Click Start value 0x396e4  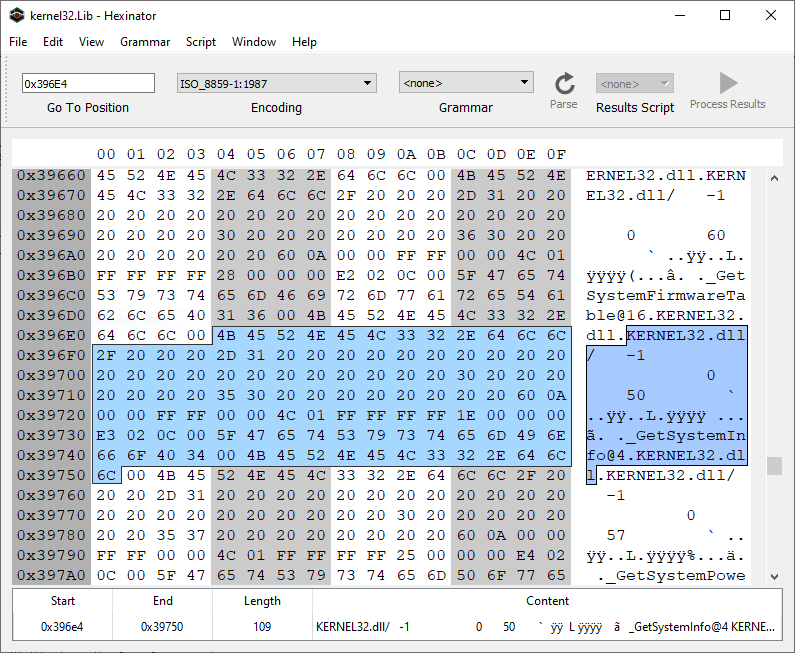[x=62, y=627]
